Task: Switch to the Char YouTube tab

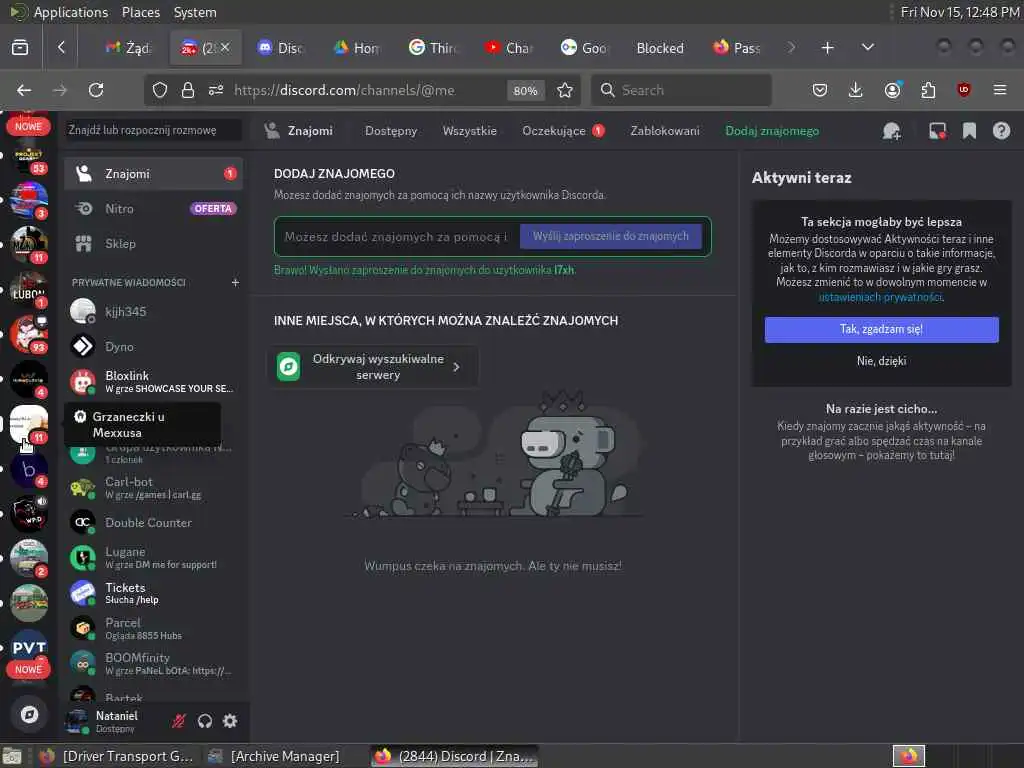Action: pyautogui.click(x=509, y=48)
